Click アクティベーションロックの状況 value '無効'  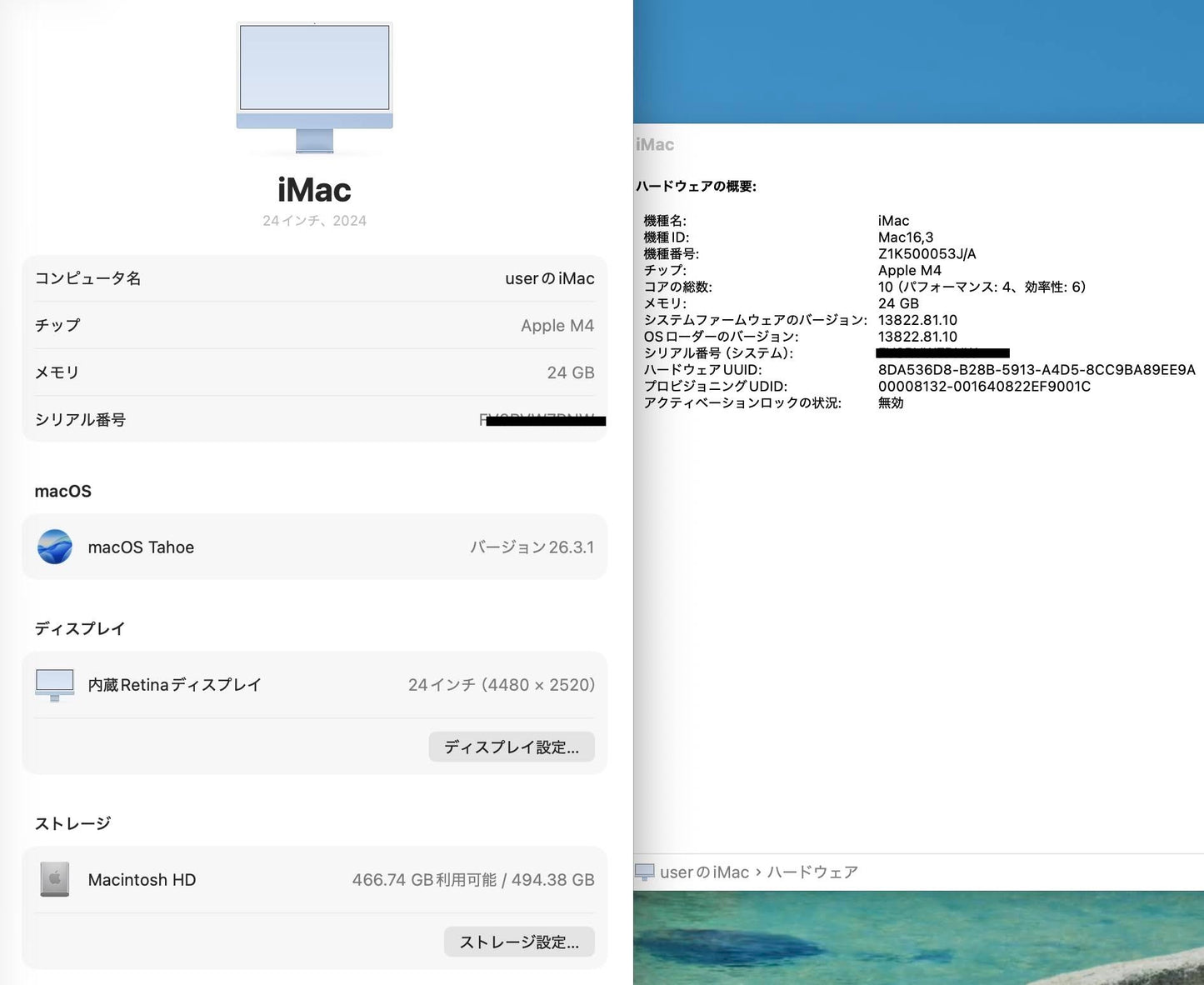(x=891, y=402)
